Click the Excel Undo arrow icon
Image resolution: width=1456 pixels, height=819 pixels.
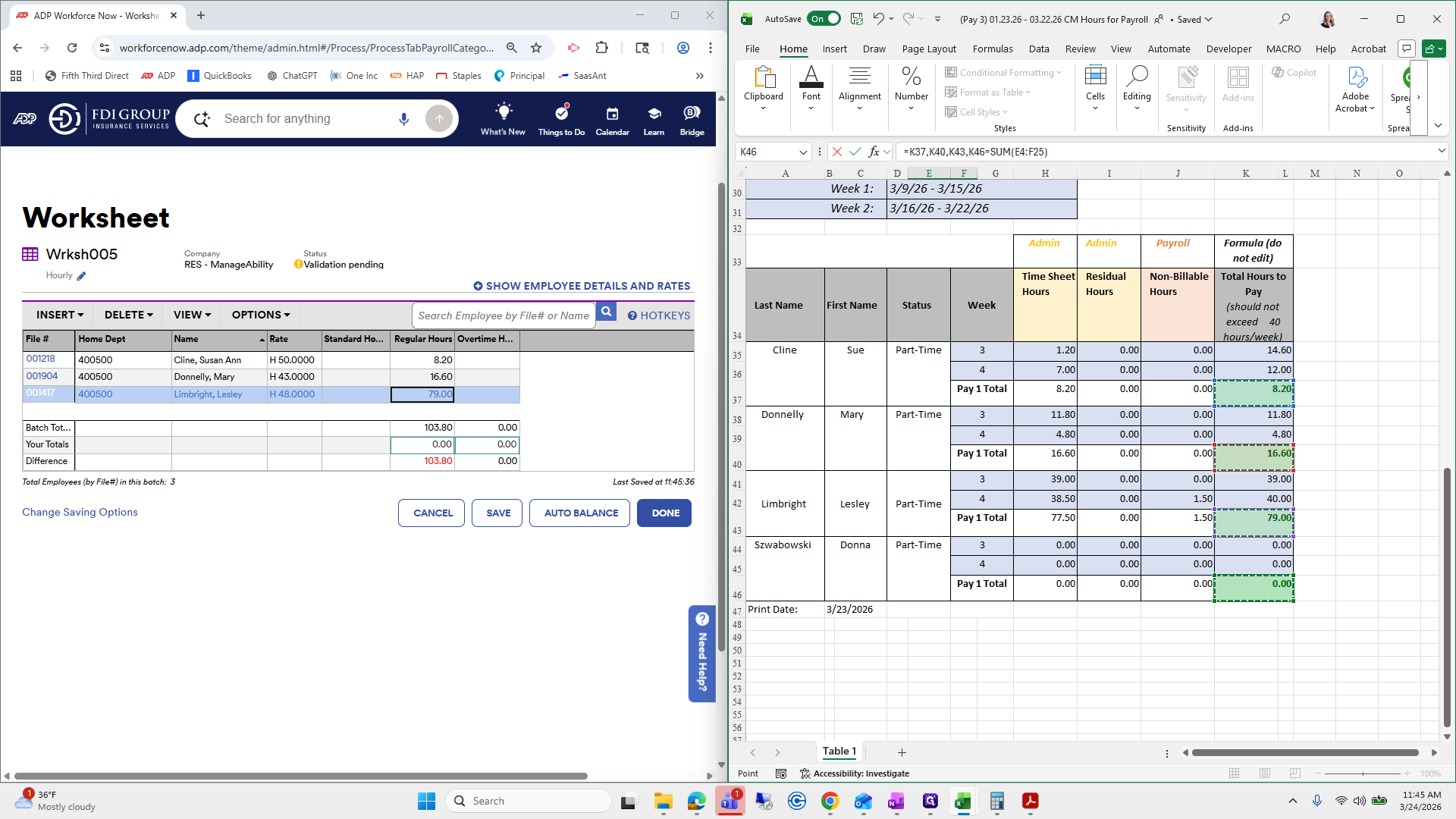coord(878,19)
